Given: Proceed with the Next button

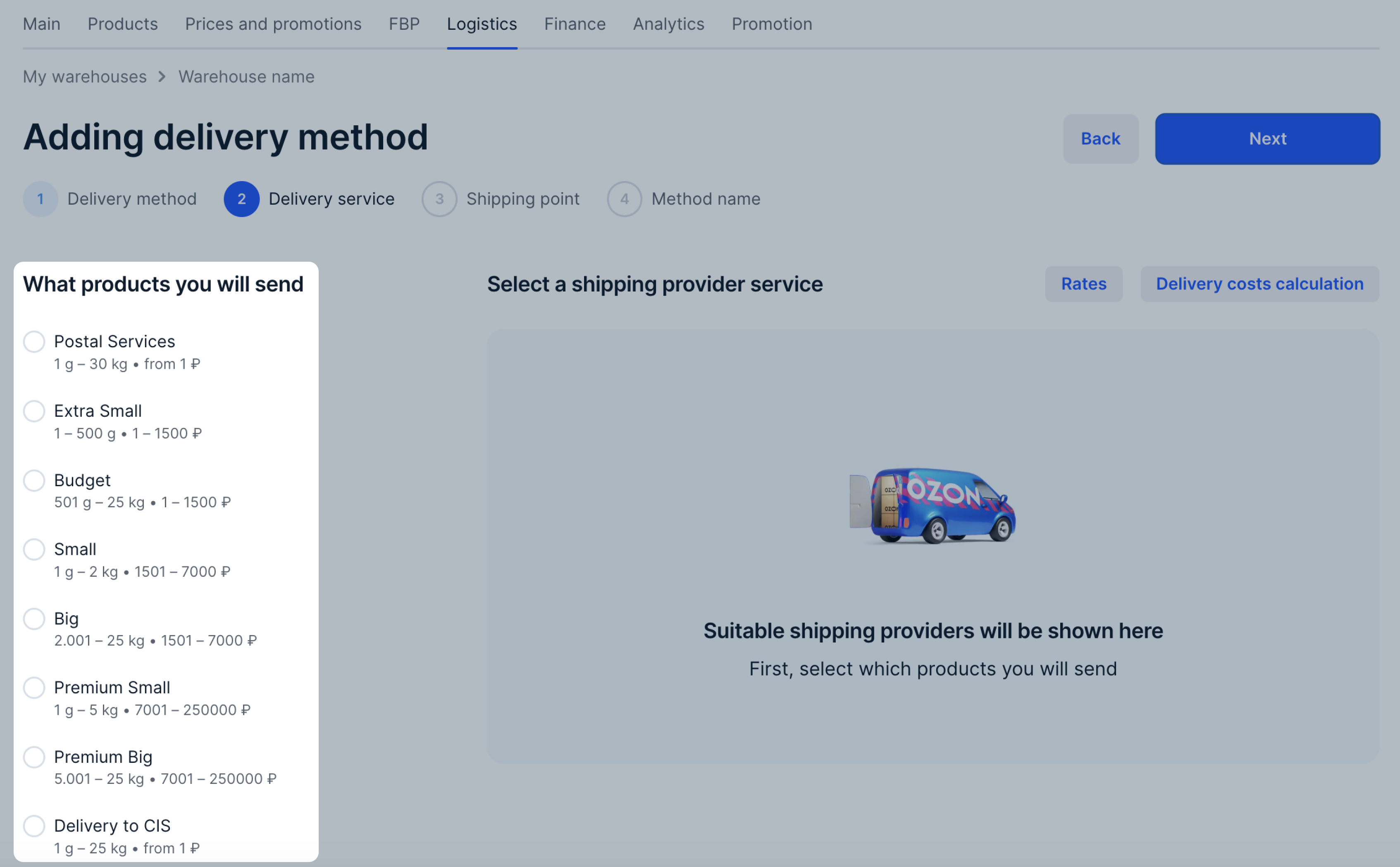Looking at the screenshot, I should 1268,139.
